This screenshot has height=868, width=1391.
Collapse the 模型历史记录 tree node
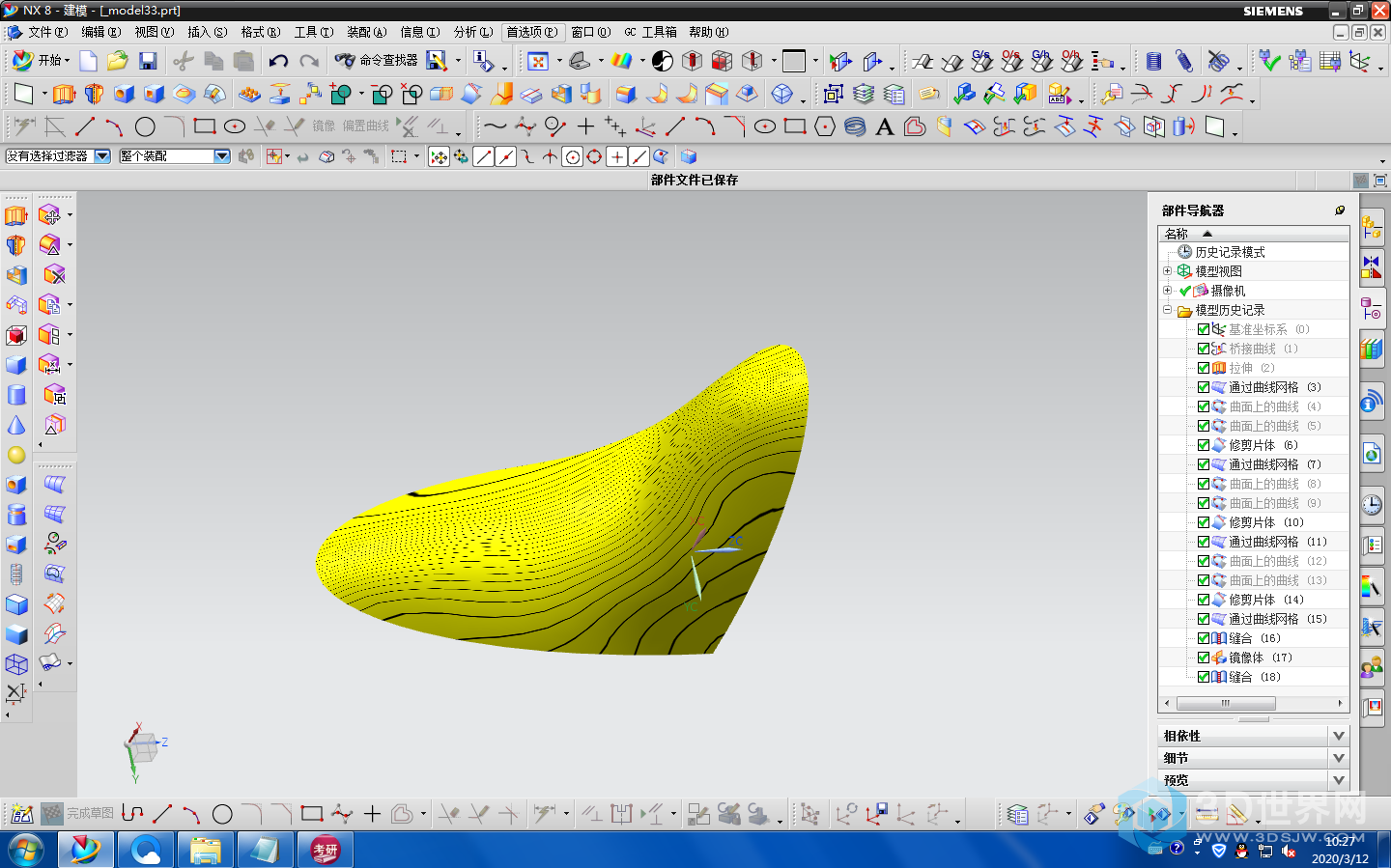click(1167, 310)
